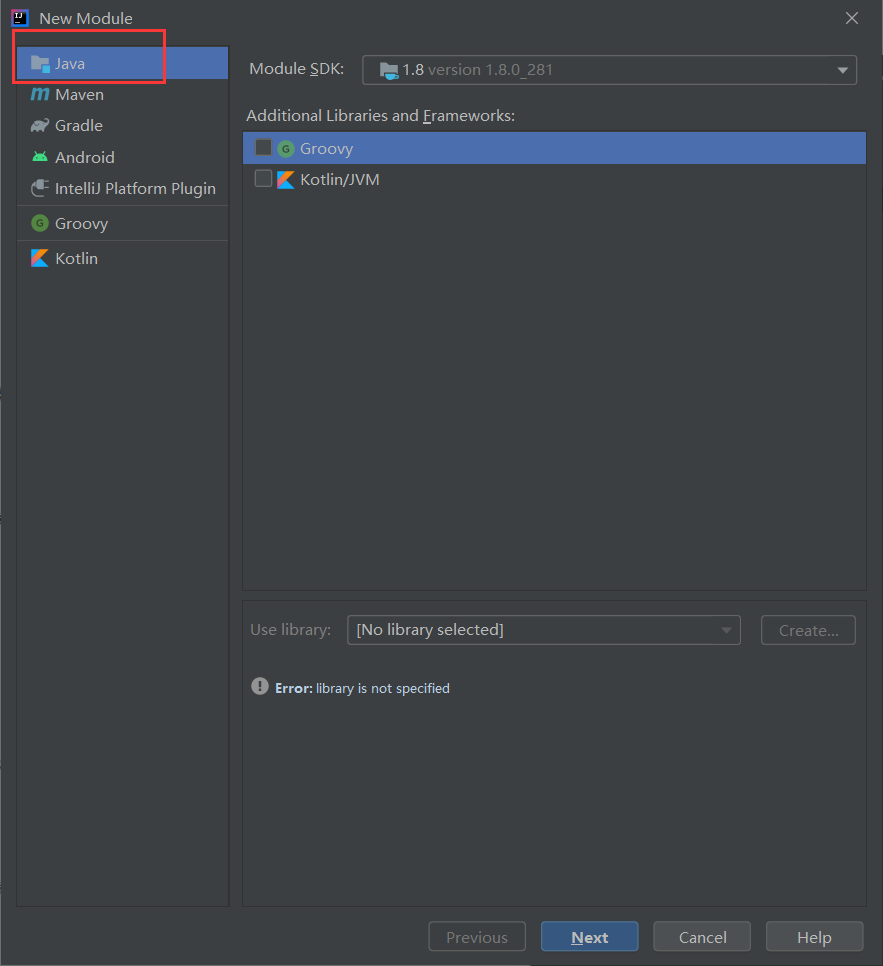Click the Android robot icon
Image resolution: width=883 pixels, height=966 pixels.
point(40,156)
